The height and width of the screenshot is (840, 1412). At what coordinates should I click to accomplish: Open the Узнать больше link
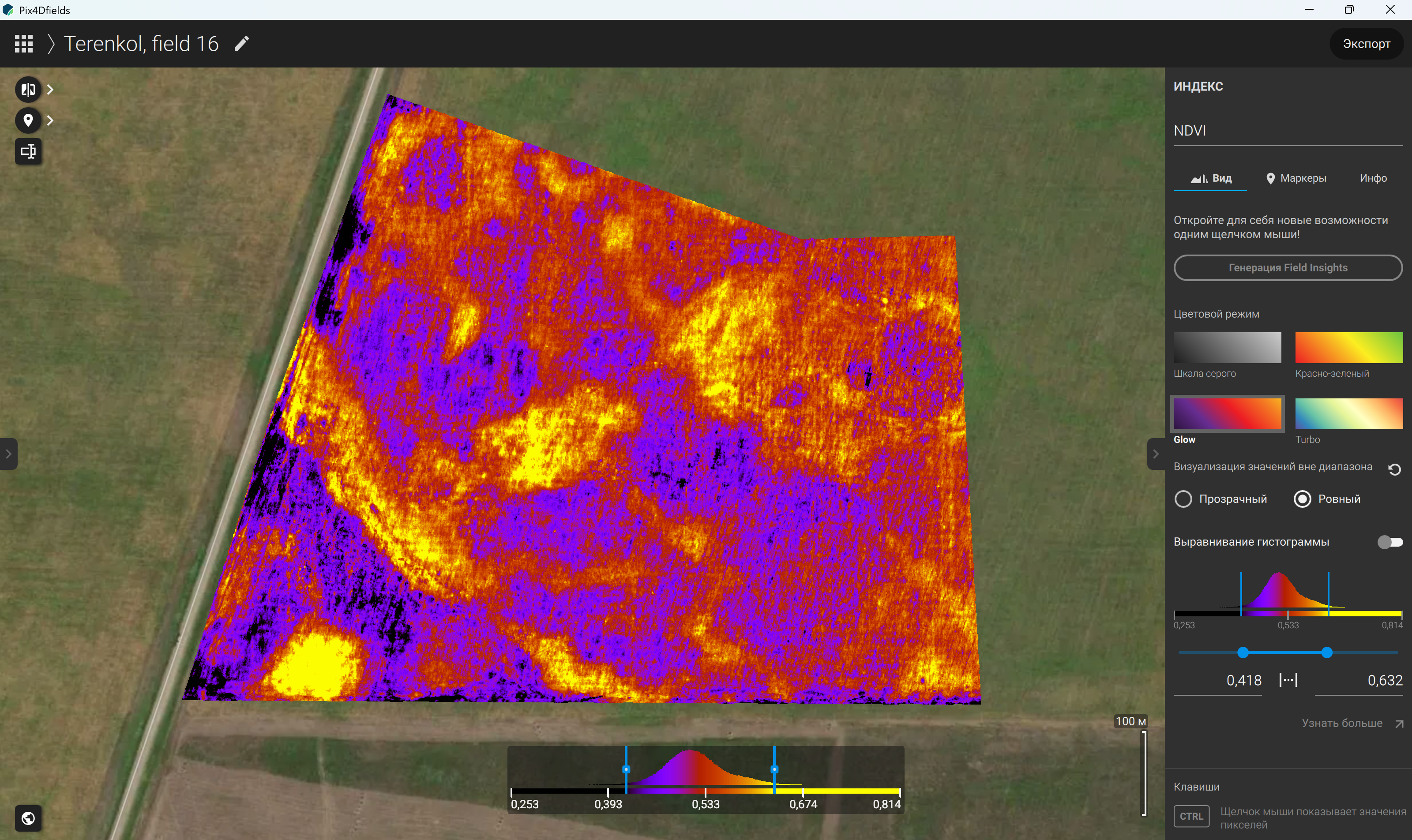(1342, 724)
